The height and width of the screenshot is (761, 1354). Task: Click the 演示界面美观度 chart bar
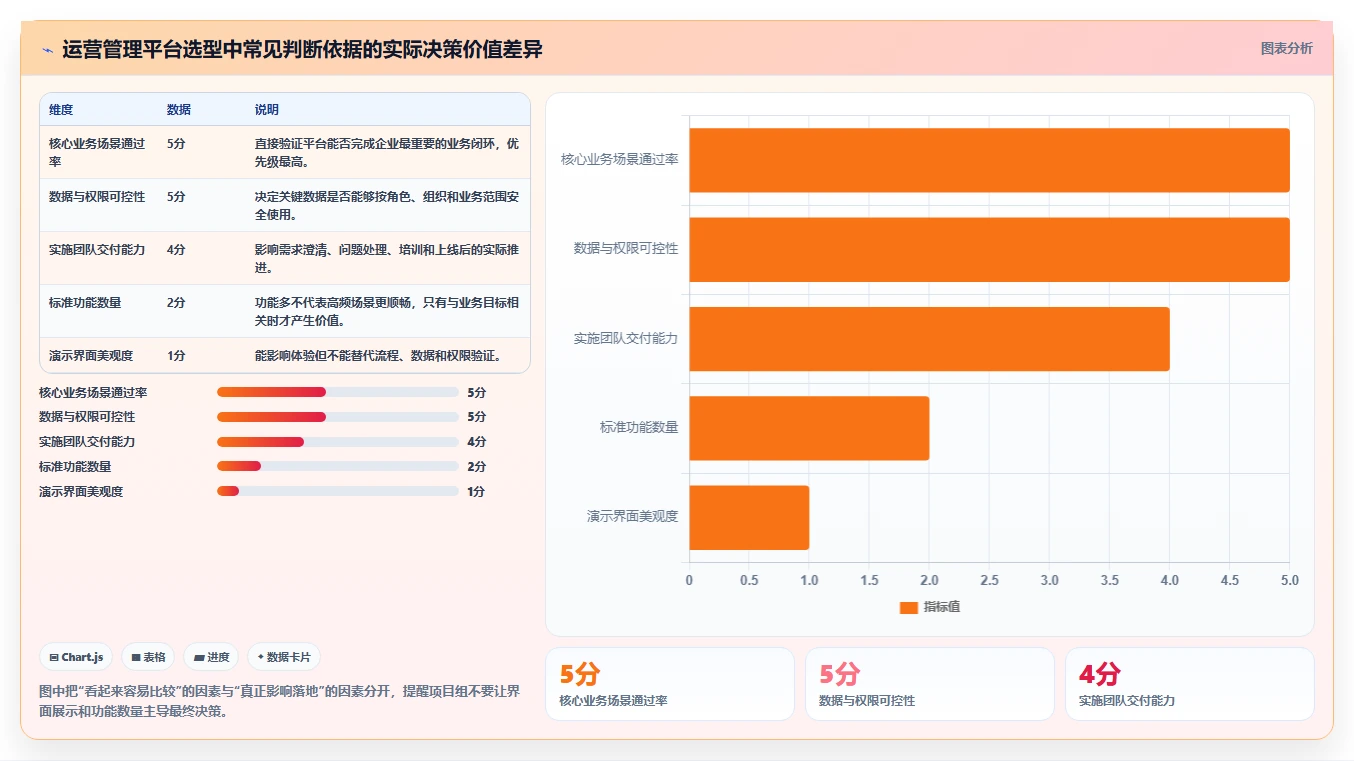(749, 517)
